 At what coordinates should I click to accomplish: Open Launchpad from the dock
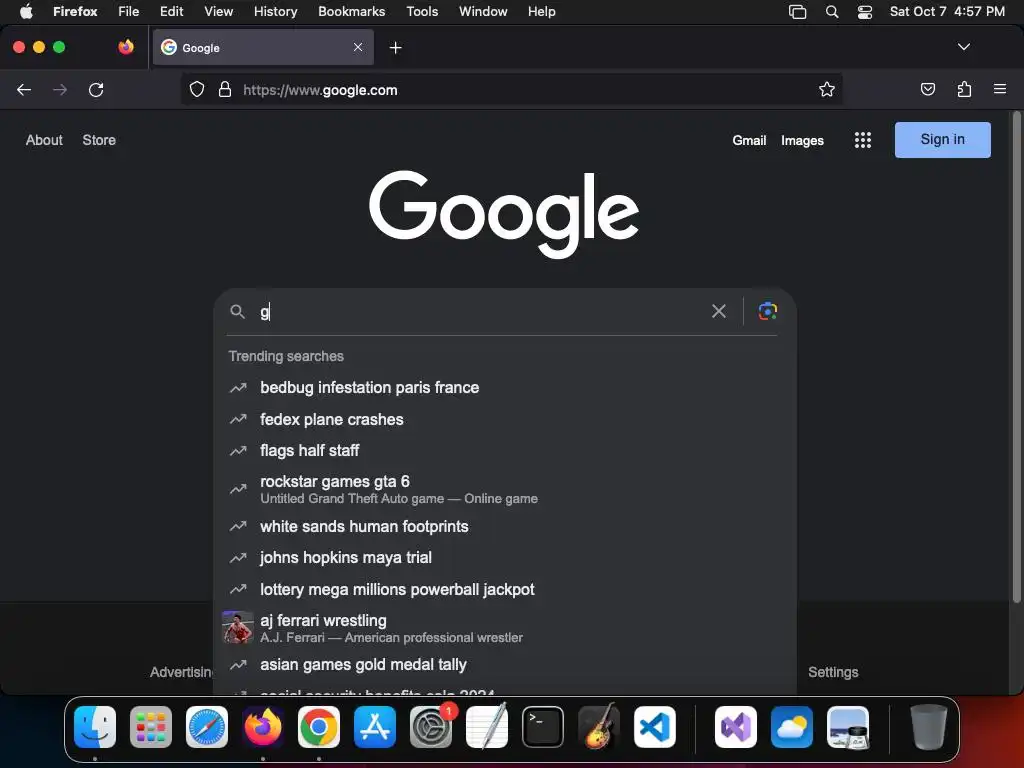pos(151,726)
